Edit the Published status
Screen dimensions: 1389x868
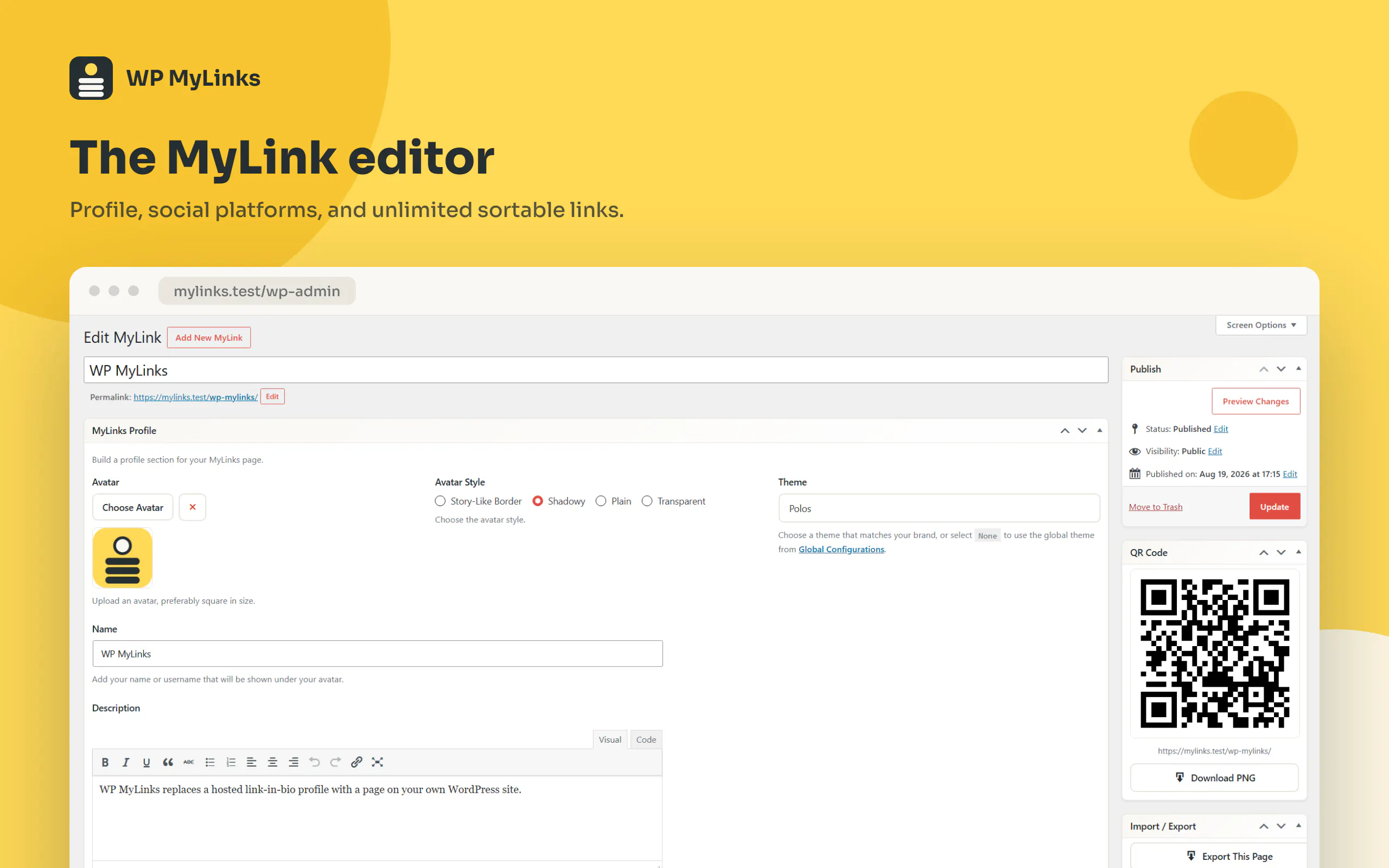click(1221, 429)
